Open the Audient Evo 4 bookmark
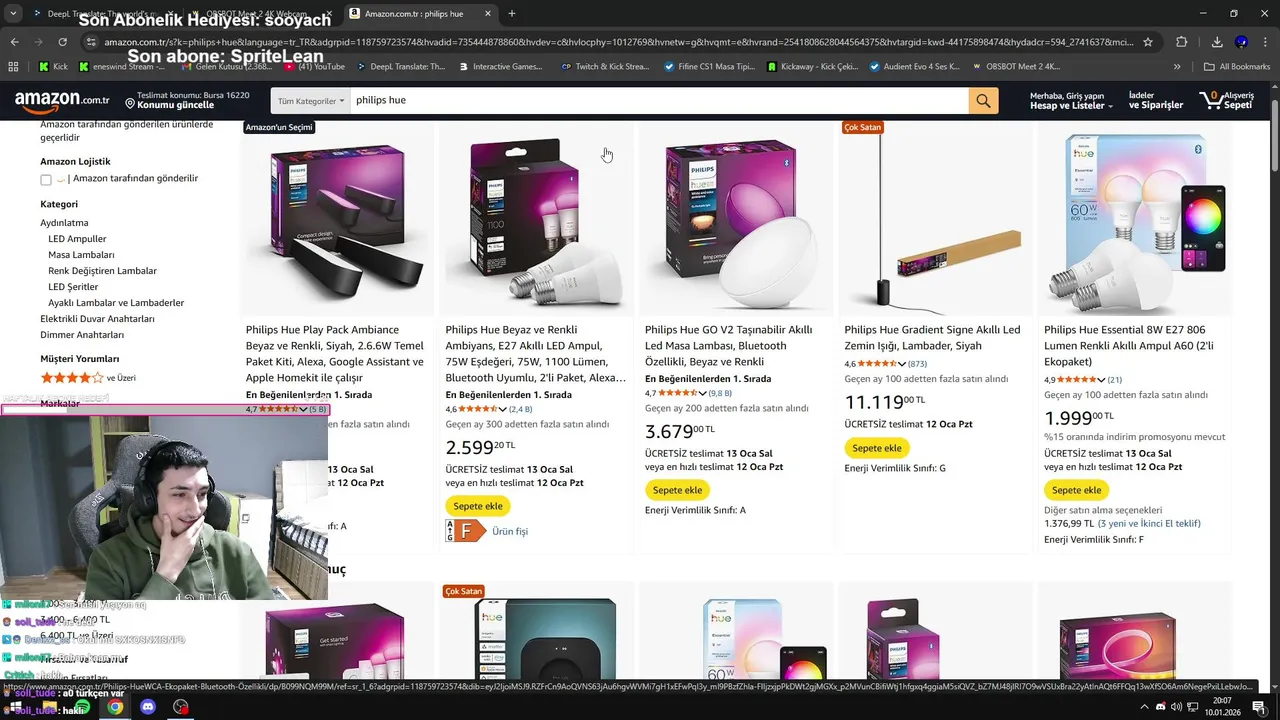The image size is (1280, 720). pyautogui.click(x=914, y=67)
